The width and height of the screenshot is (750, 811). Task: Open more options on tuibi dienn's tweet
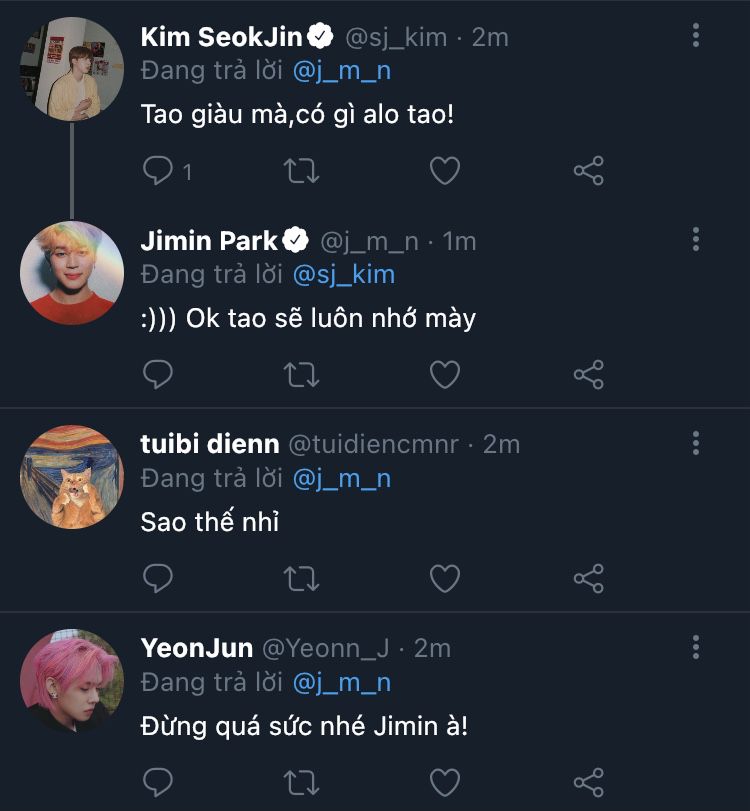click(x=696, y=443)
